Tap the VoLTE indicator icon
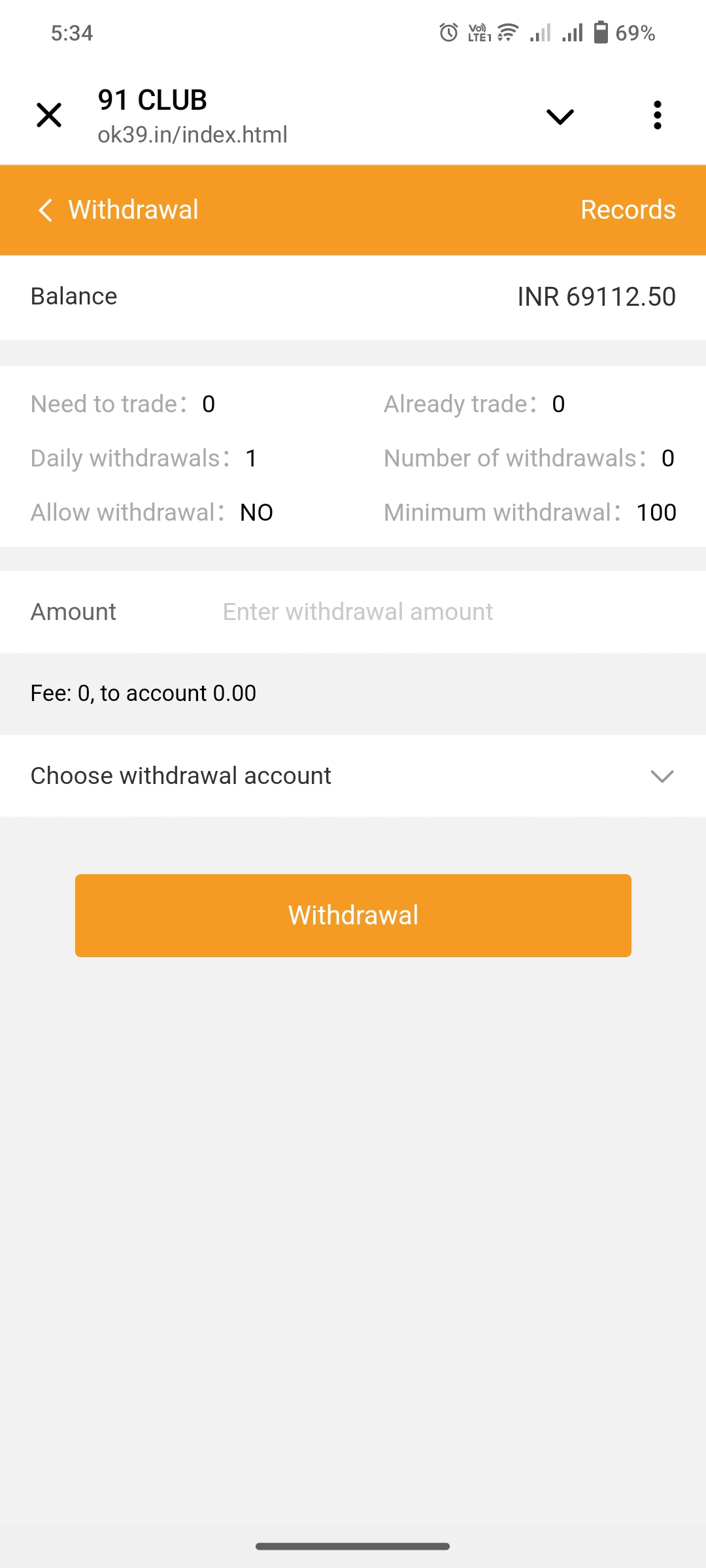The image size is (706, 1568). pyautogui.click(x=479, y=33)
